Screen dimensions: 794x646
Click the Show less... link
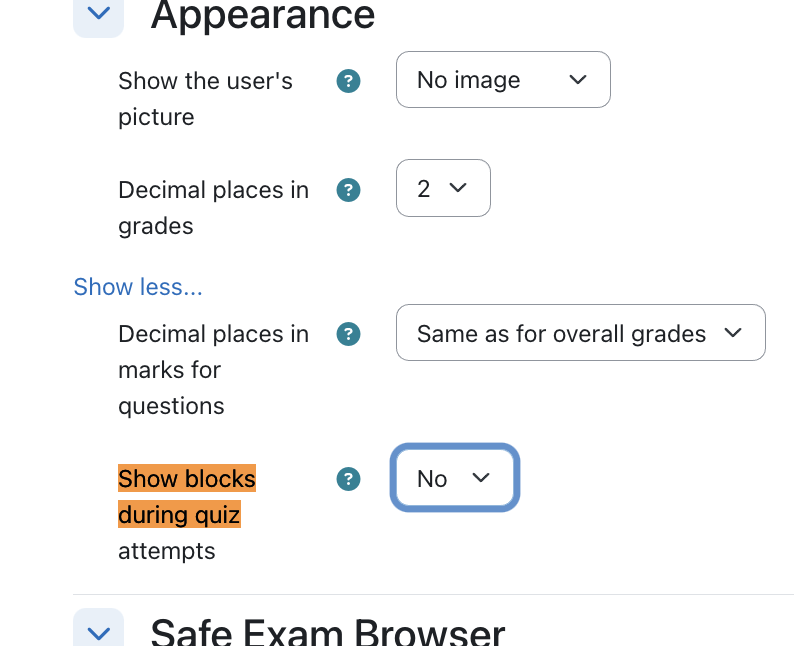[138, 287]
